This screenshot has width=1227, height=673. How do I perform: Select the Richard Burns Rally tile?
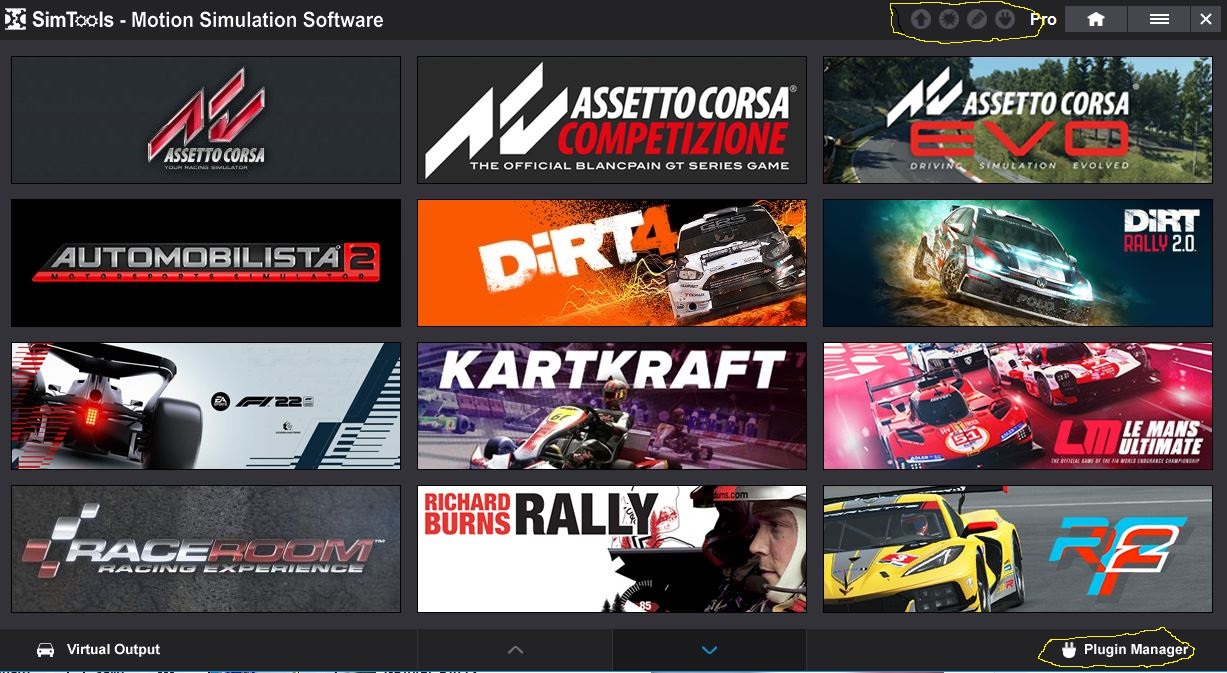click(612, 549)
